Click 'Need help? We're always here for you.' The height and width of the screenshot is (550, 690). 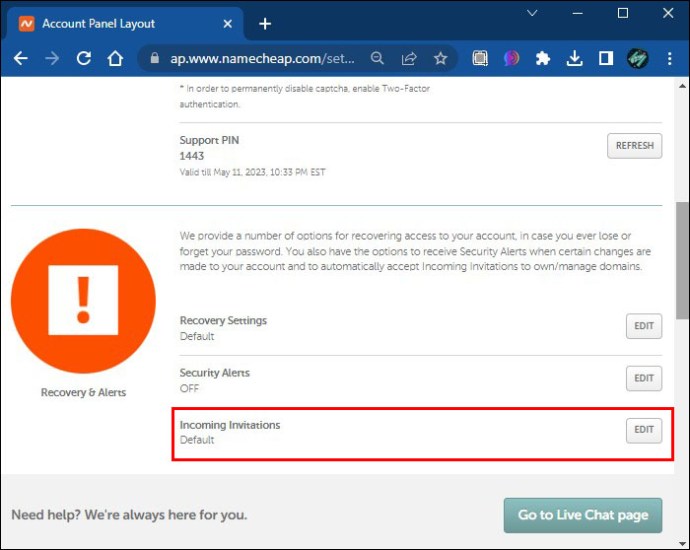[x=129, y=515]
